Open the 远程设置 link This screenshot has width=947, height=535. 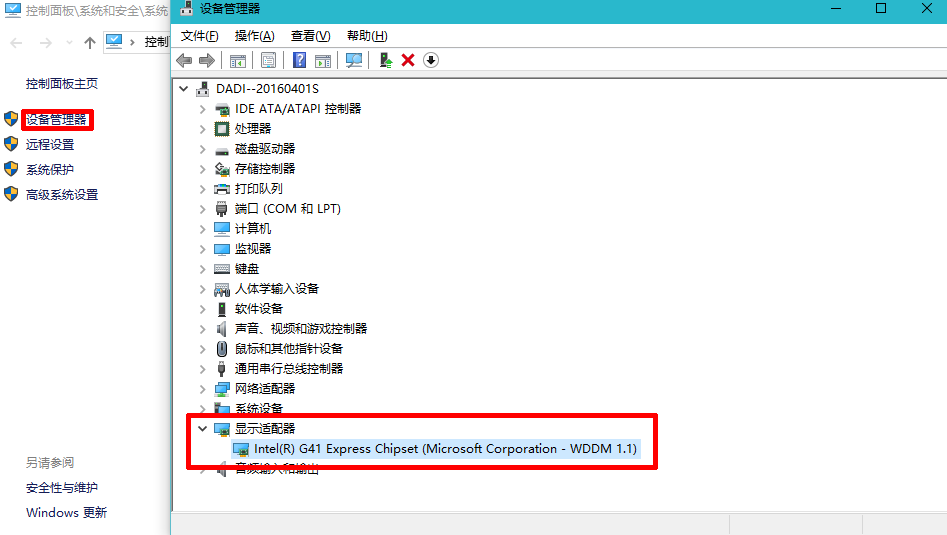tap(50, 145)
